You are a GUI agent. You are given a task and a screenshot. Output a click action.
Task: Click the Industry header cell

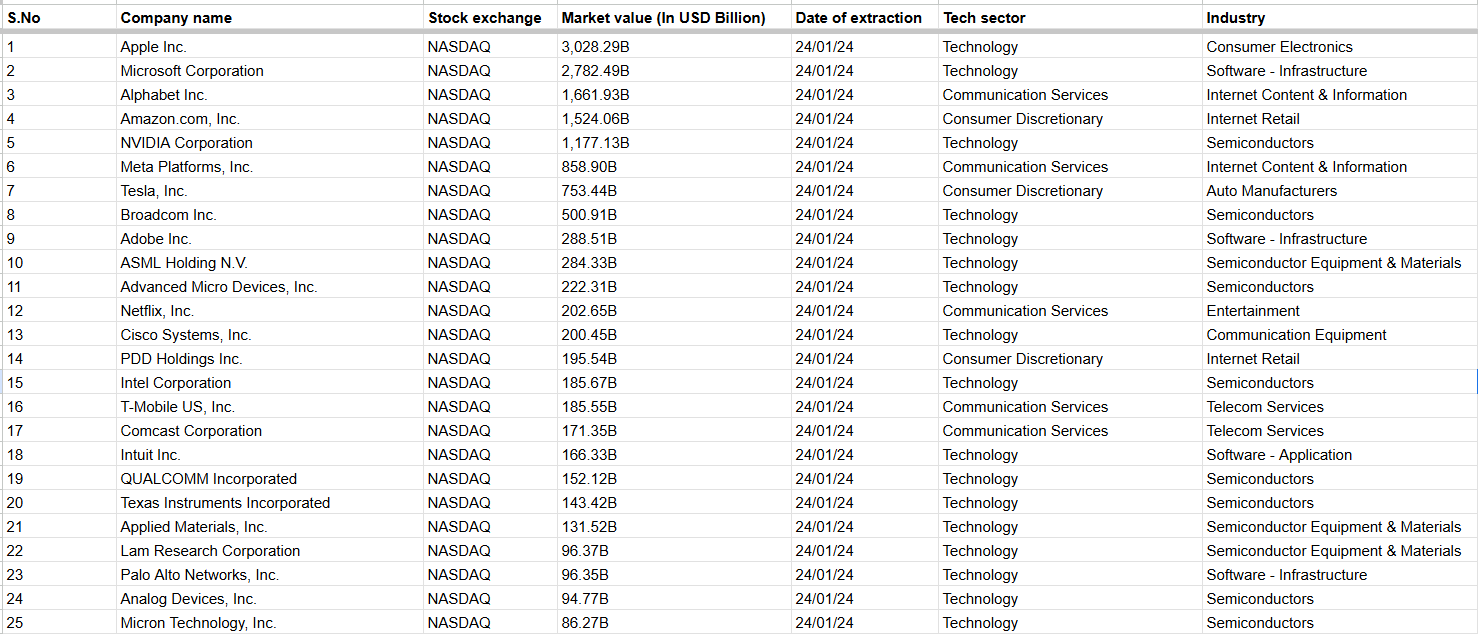[x=1340, y=17]
